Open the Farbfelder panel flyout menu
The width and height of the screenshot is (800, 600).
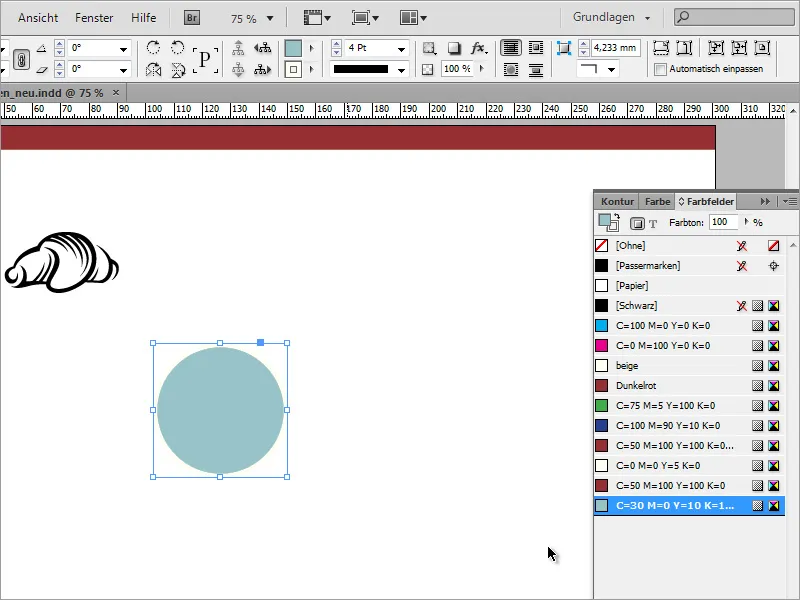click(x=790, y=202)
